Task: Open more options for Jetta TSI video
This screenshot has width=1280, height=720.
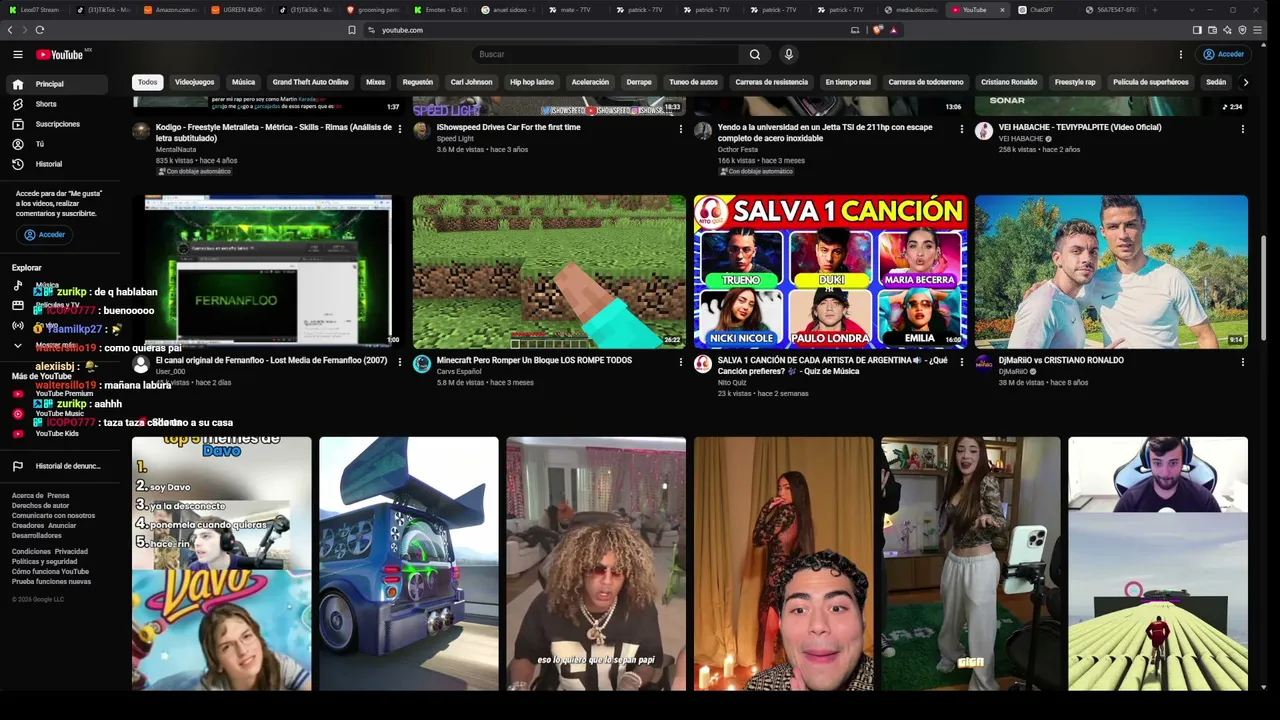Action: 962,129
